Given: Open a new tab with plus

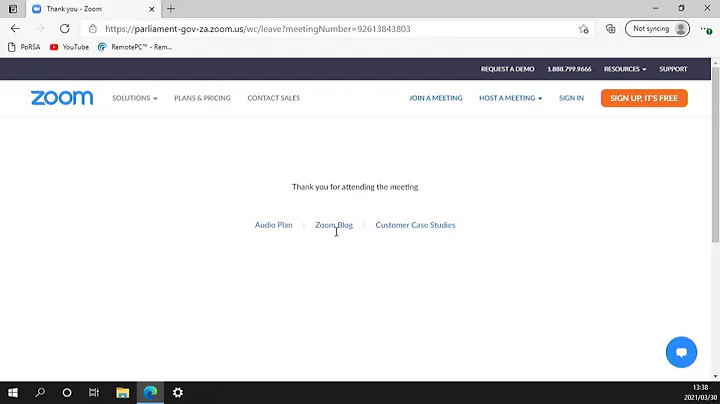Looking at the screenshot, I should pos(171,9).
